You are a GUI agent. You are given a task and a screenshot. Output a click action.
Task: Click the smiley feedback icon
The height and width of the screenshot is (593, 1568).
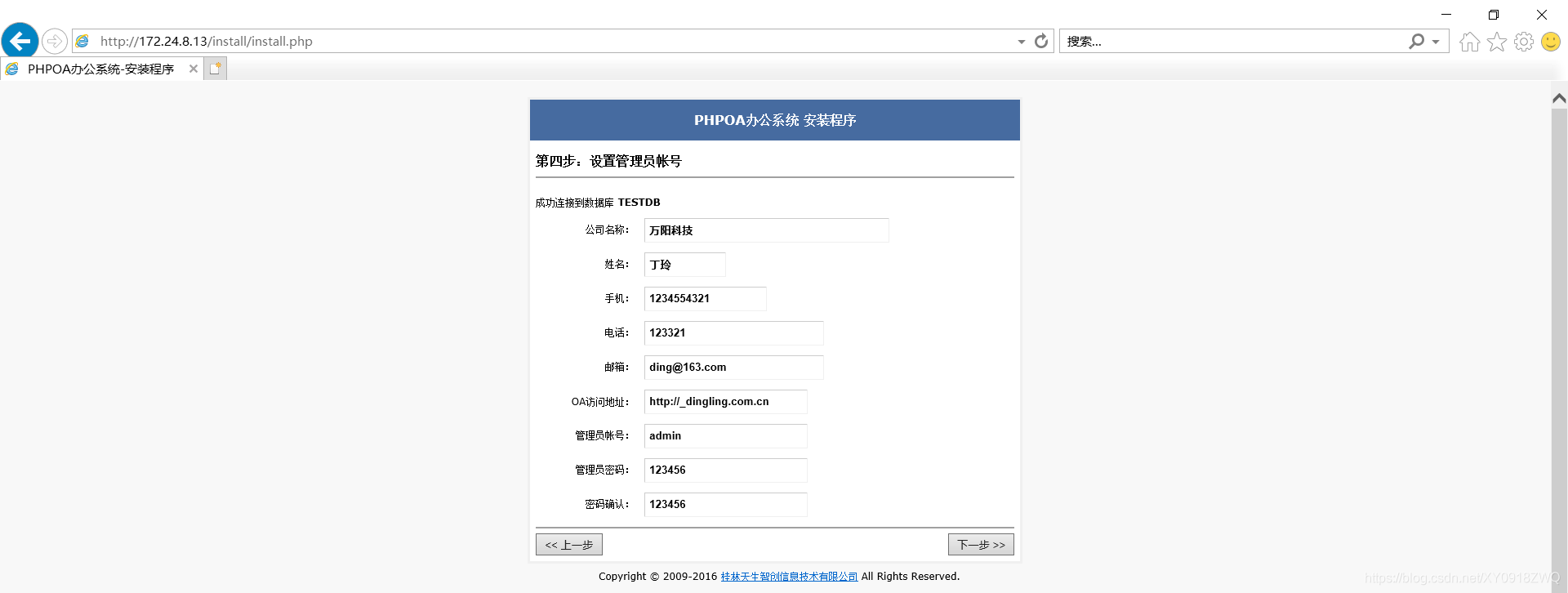pyautogui.click(x=1551, y=42)
